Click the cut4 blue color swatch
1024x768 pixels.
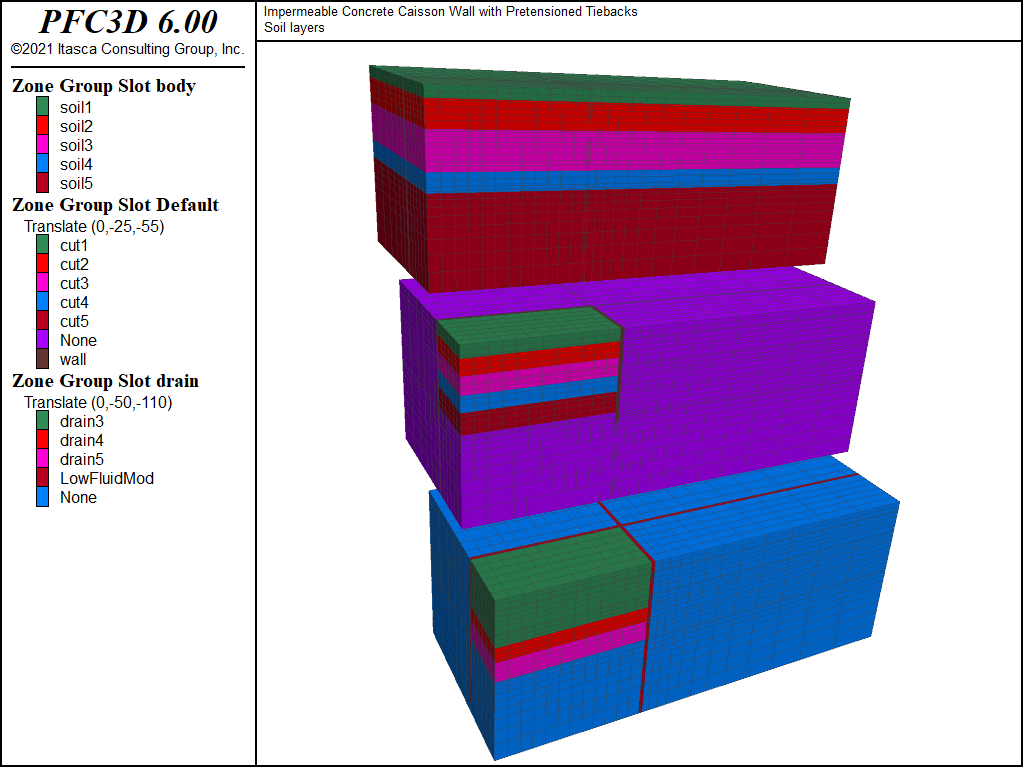coord(42,302)
